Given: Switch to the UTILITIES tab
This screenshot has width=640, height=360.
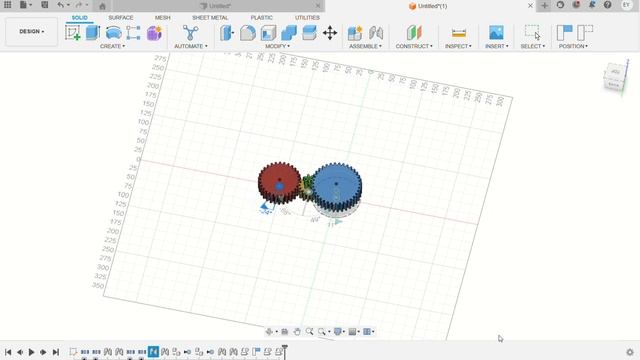Looking at the screenshot, I should pos(307,18).
